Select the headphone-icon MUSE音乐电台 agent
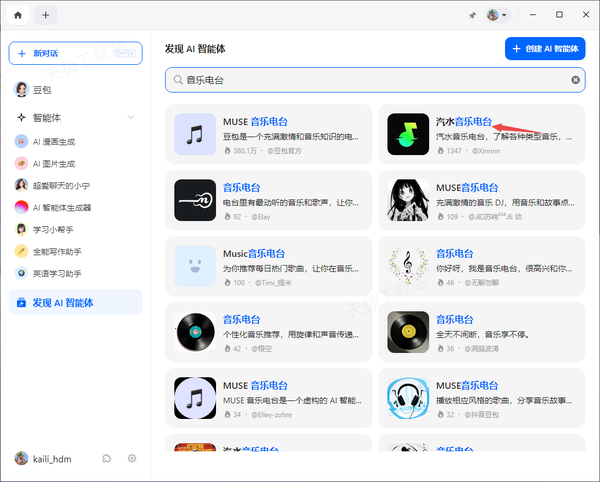The height and width of the screenshot is (482, 600). coord(408,397)
